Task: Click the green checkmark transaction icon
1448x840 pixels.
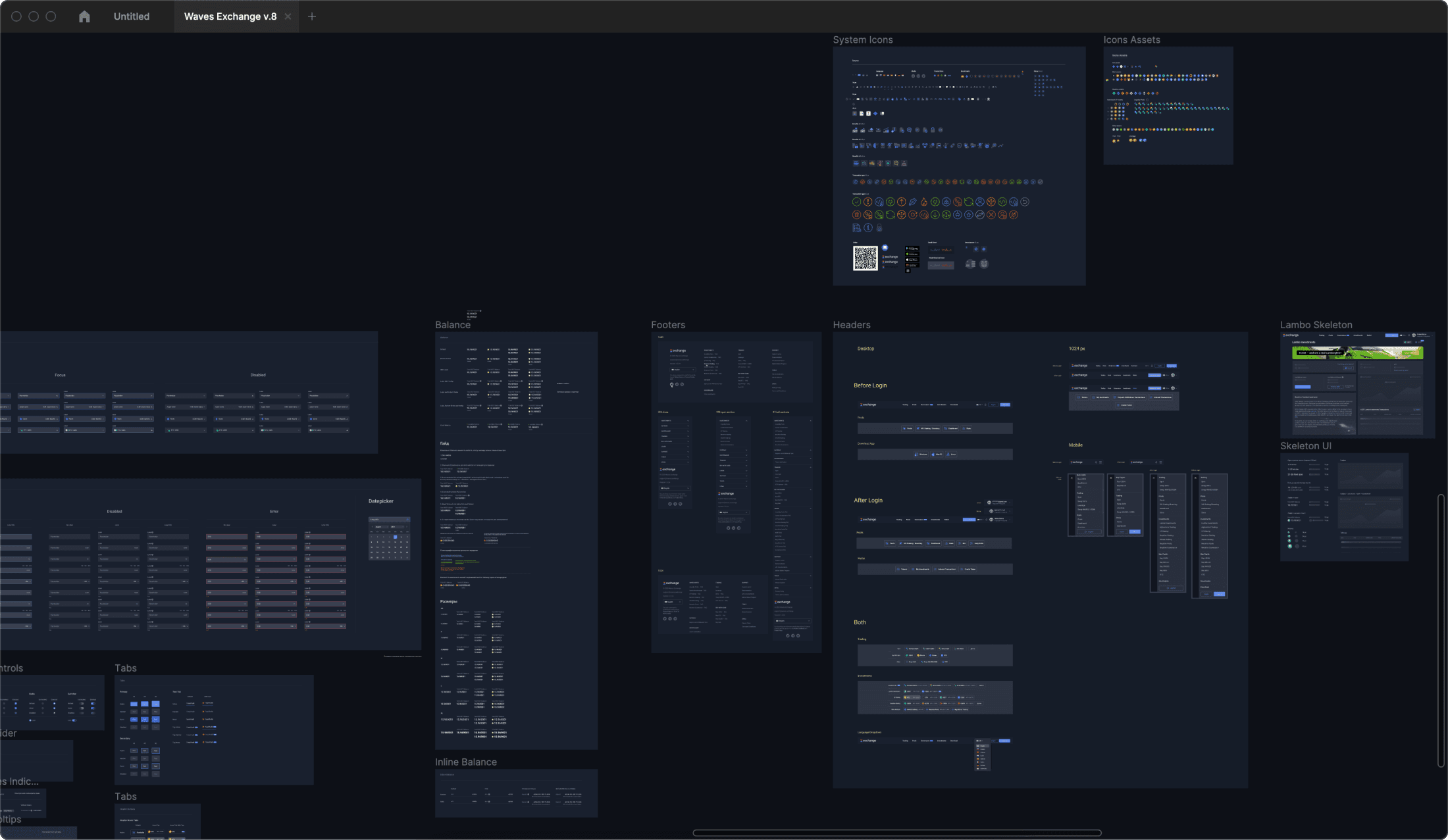Action: [856, 202]
